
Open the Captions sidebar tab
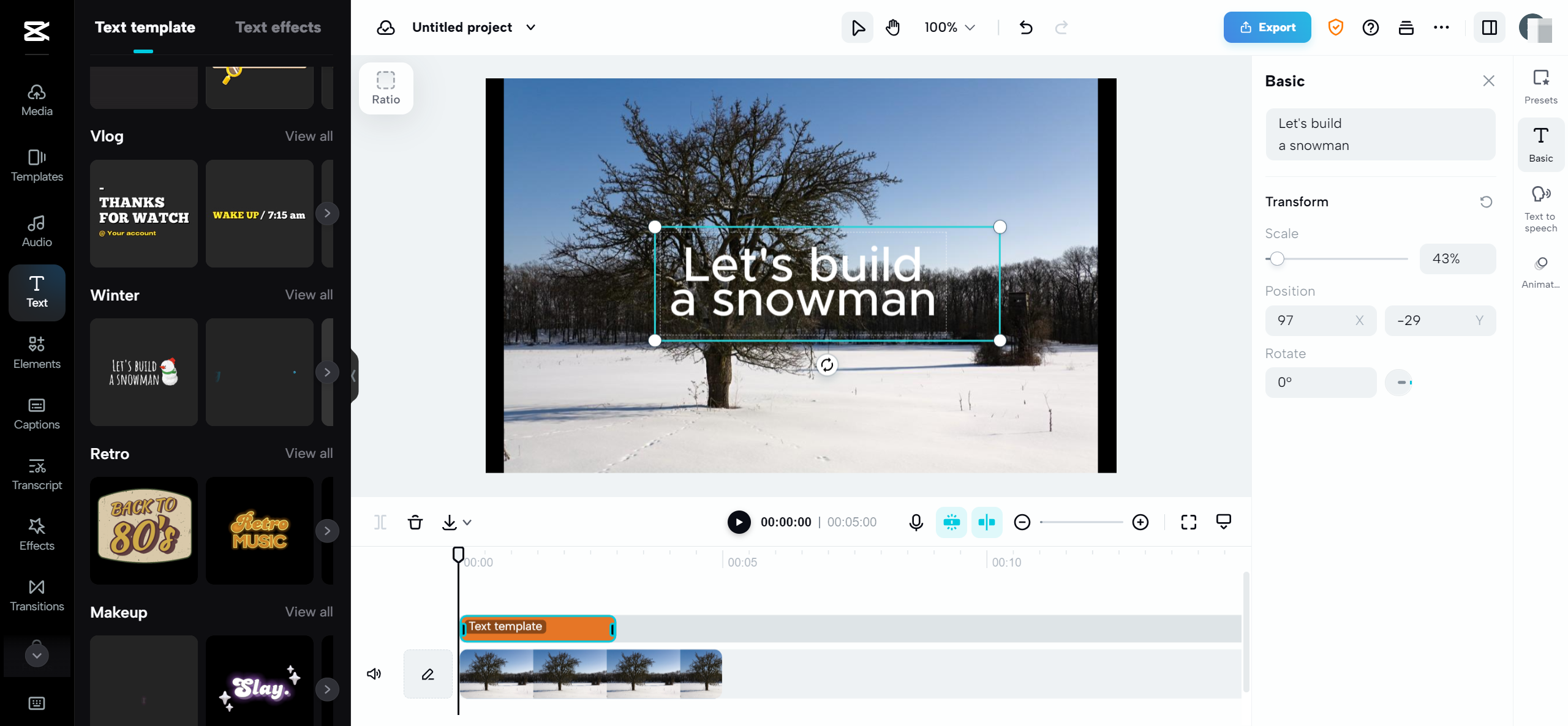click(37, 413)
